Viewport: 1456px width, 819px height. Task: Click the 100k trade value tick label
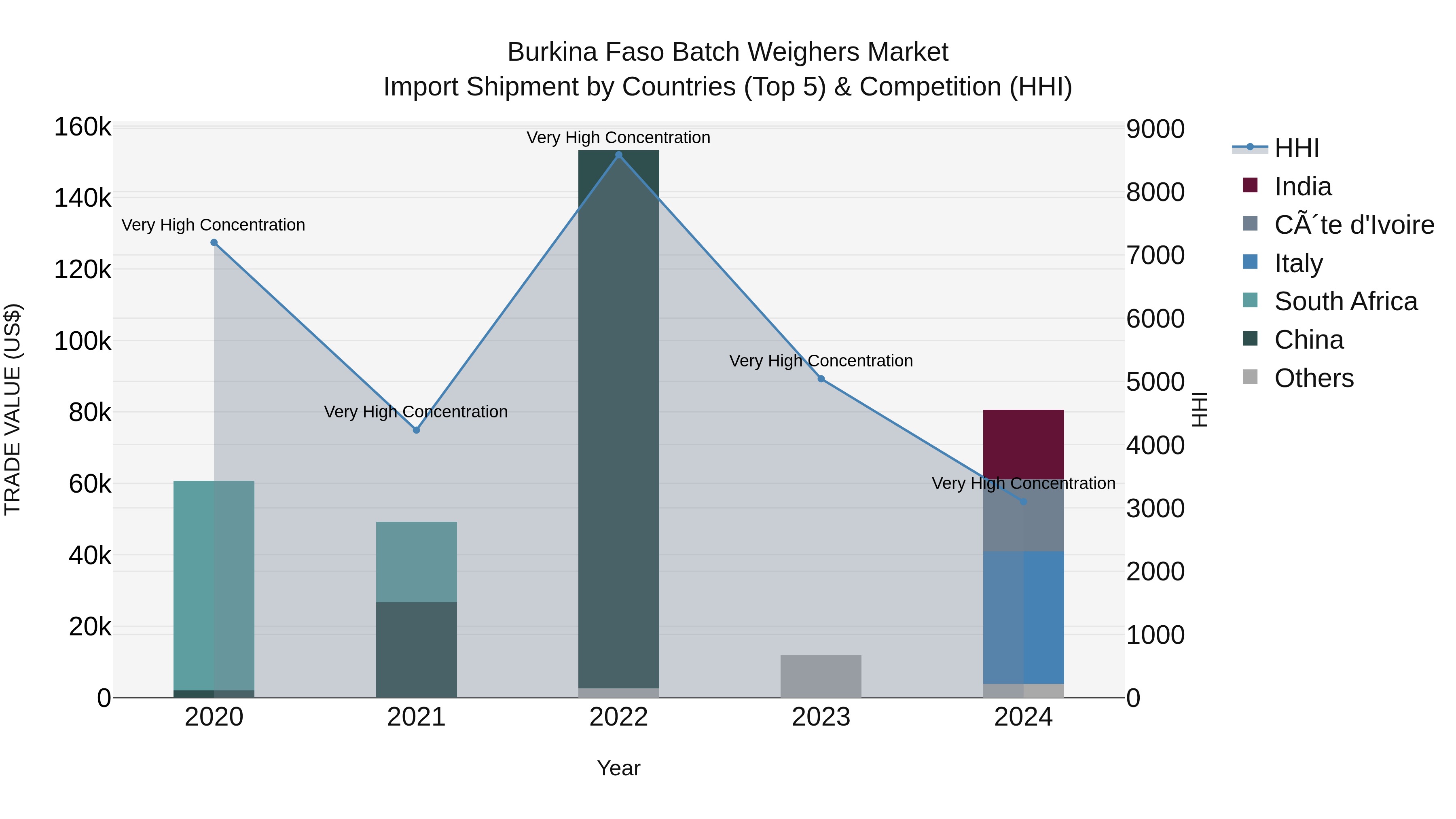click(x=83, y=341)
